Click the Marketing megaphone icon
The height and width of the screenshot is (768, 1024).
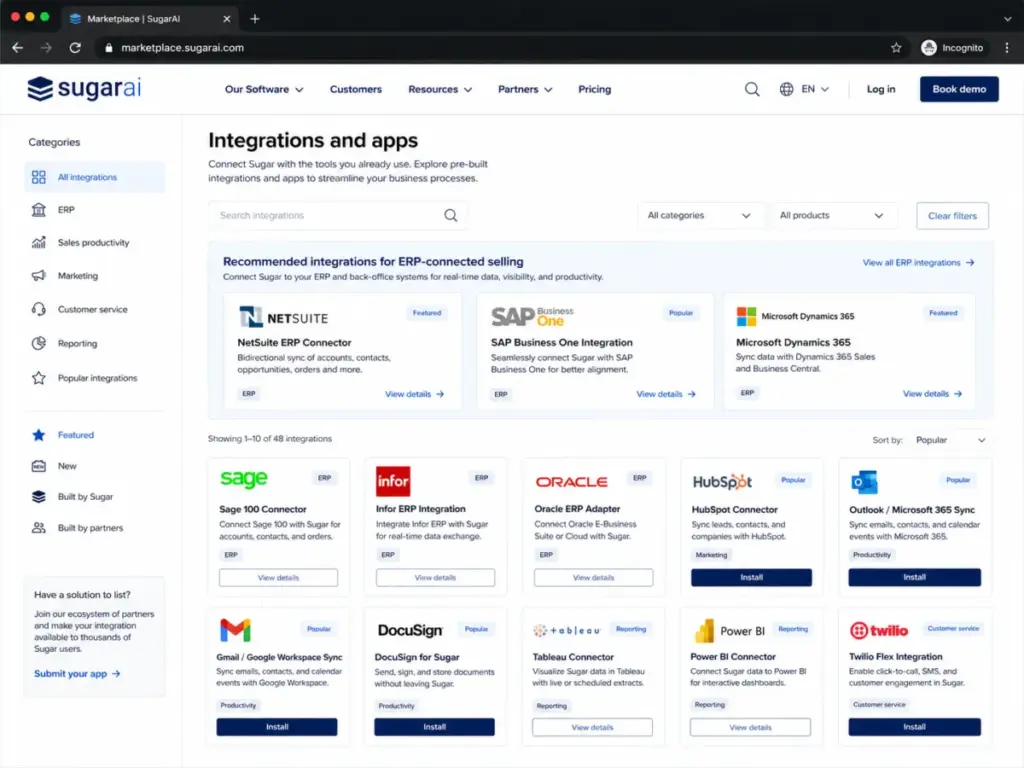pyautogui.click(x=39, y=276)
